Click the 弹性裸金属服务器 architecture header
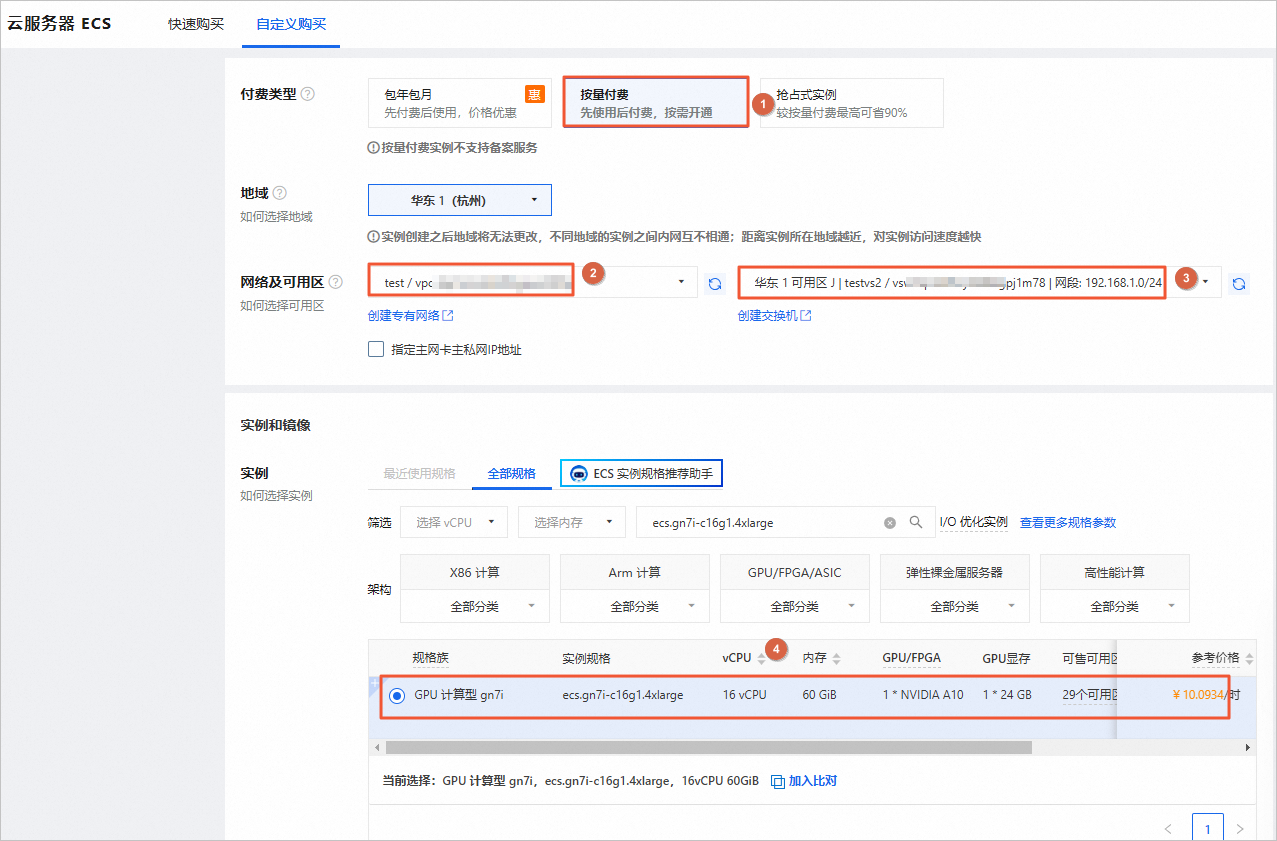The image size is (1277, 841). [955, 573]
